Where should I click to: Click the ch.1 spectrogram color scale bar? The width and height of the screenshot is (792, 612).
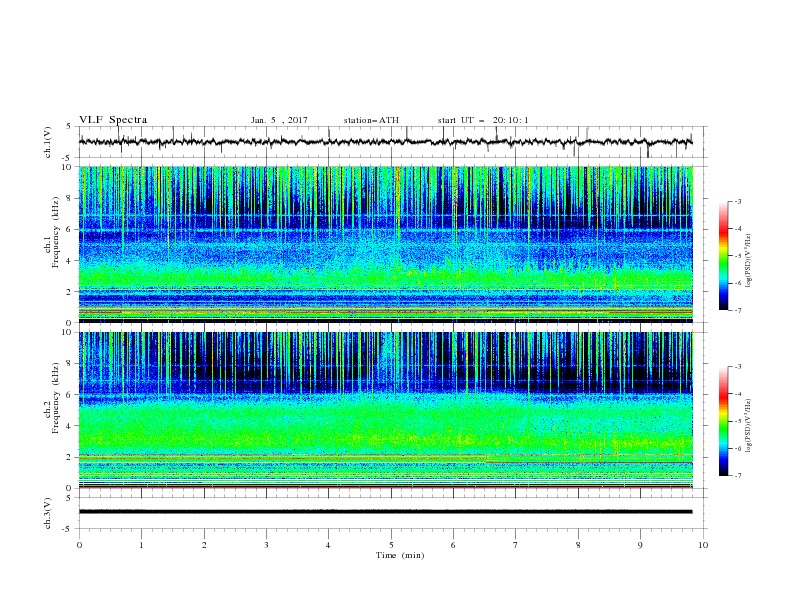[x=723, y=256]
